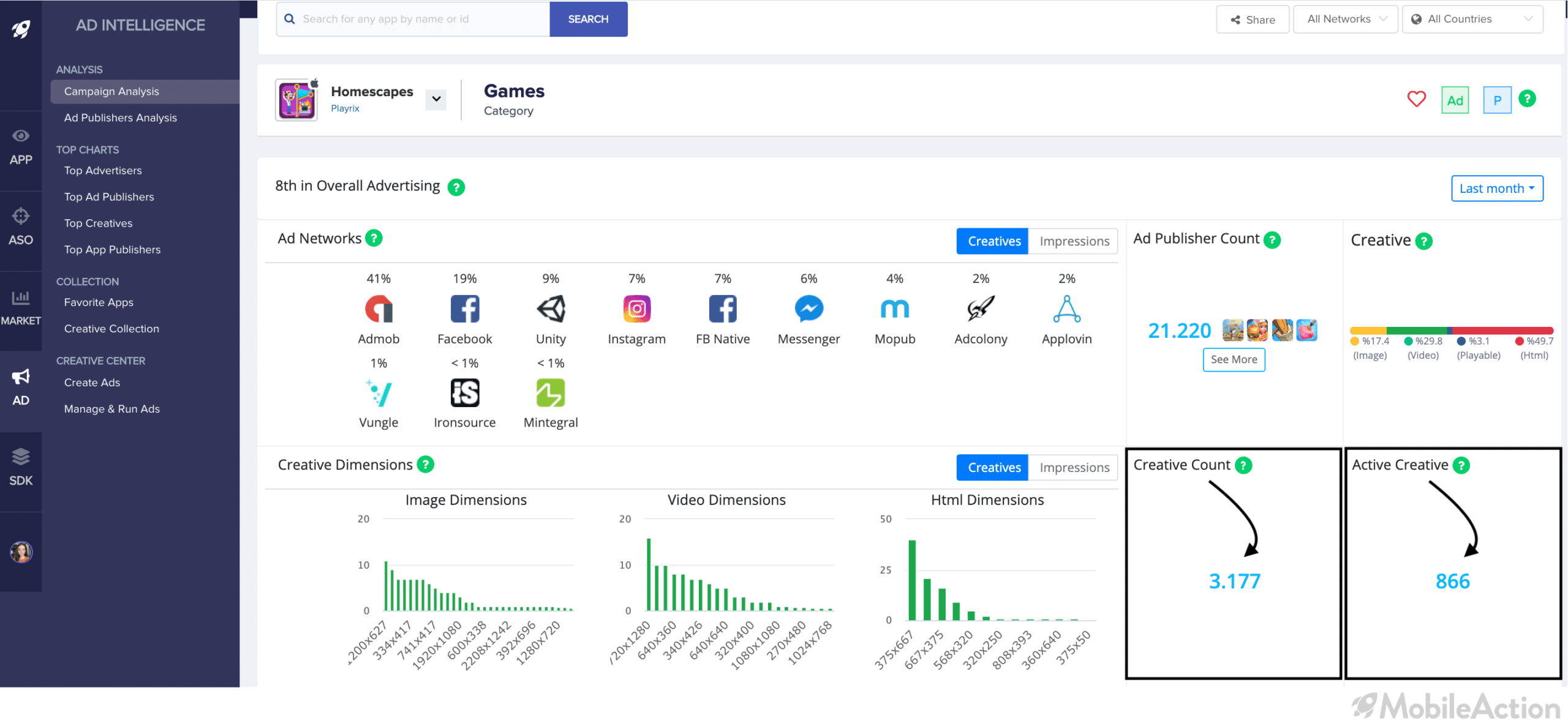Open help for Active Creative
The height and width of the screenshot is (723, 1568).
pos(1461,465)
